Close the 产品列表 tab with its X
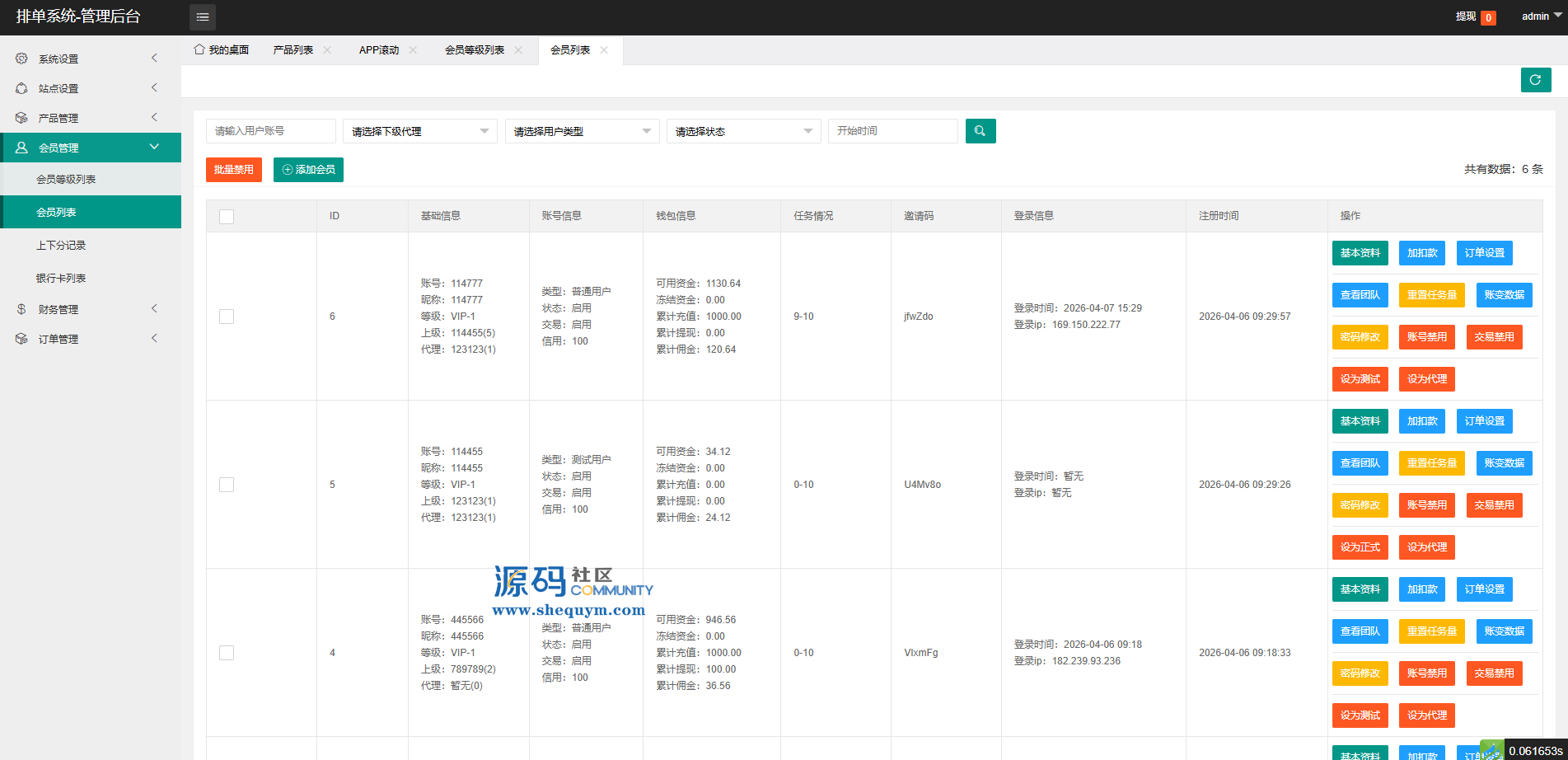1568x760 pixels. [x=327, y=50]
